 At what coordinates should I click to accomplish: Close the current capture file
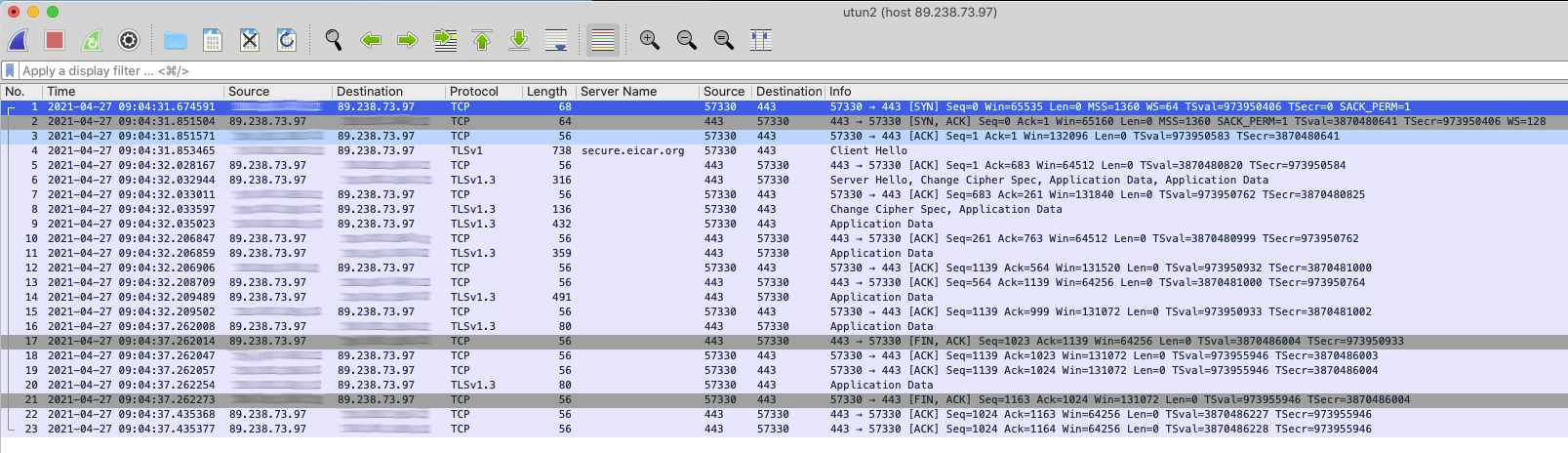click(250, 40)
